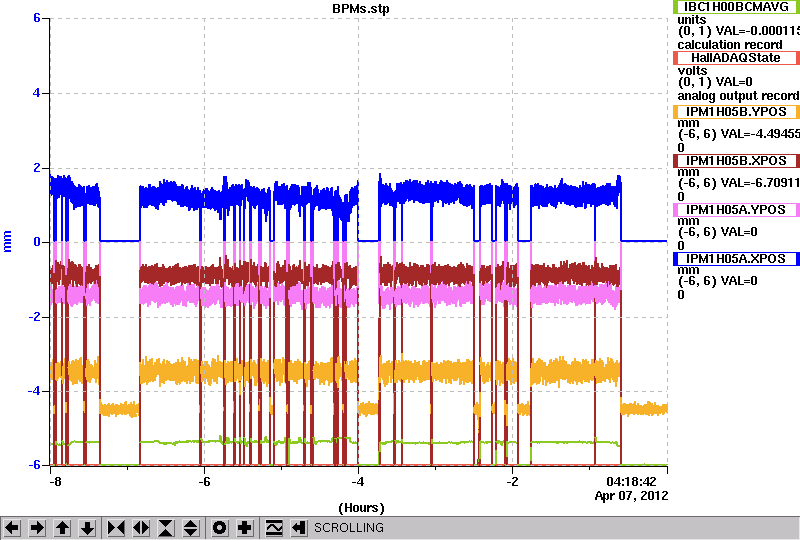Pan the graph up with the up arrow
Screen dimensions: 800x540
click(x=63, y=528)
